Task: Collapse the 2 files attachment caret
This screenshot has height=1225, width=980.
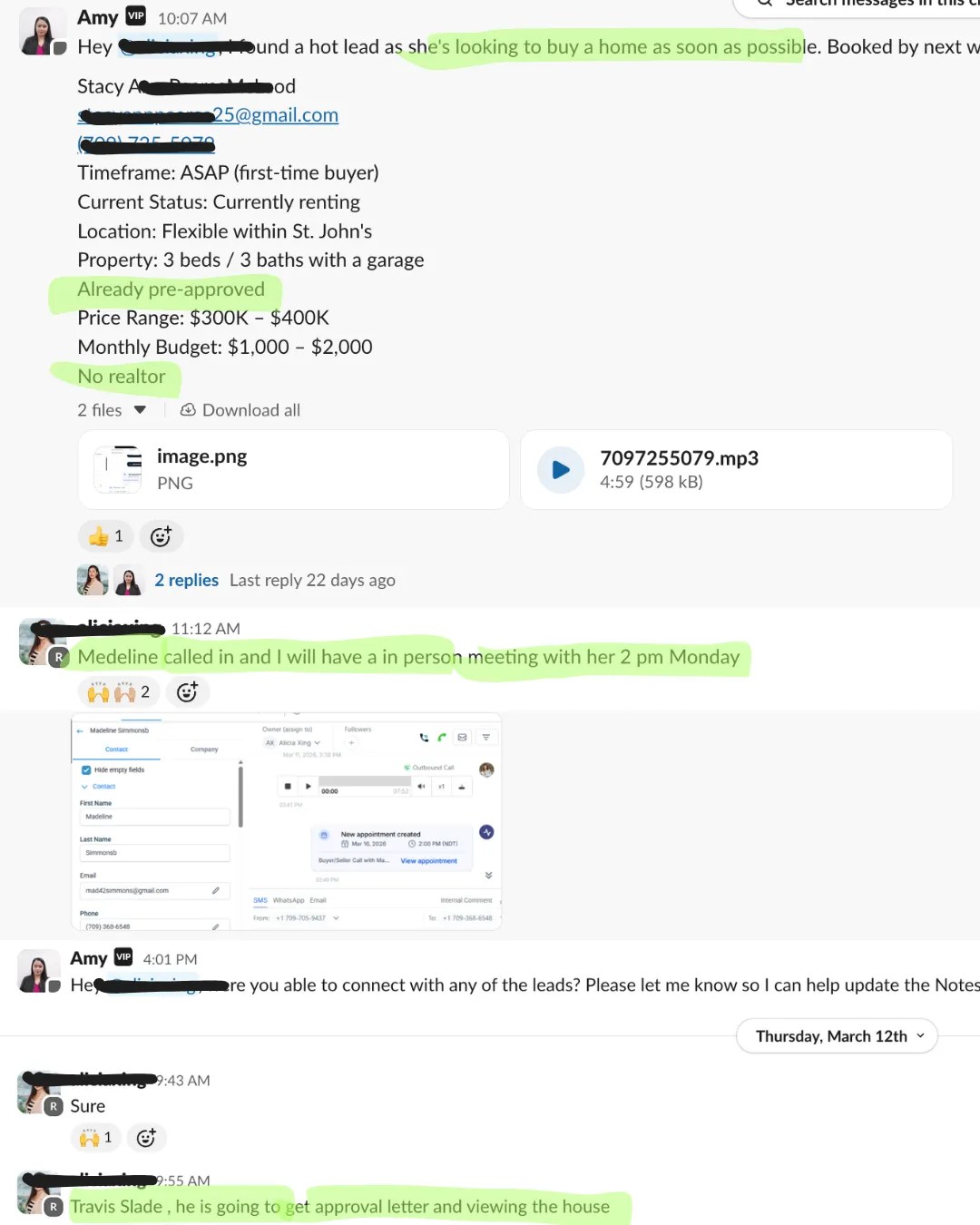Action: coord(140,410)
